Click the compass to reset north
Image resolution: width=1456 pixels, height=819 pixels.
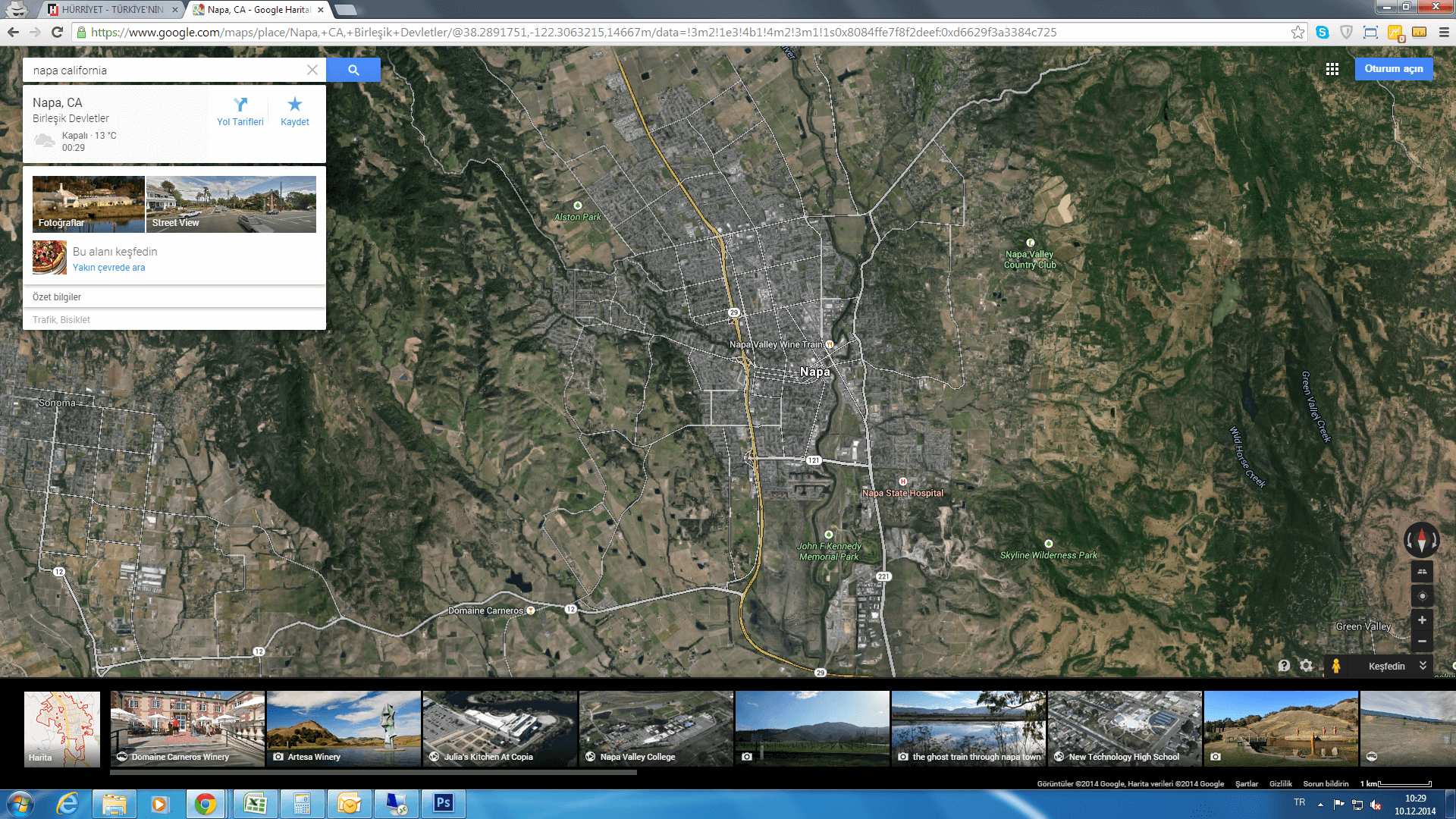(1421, 540)
